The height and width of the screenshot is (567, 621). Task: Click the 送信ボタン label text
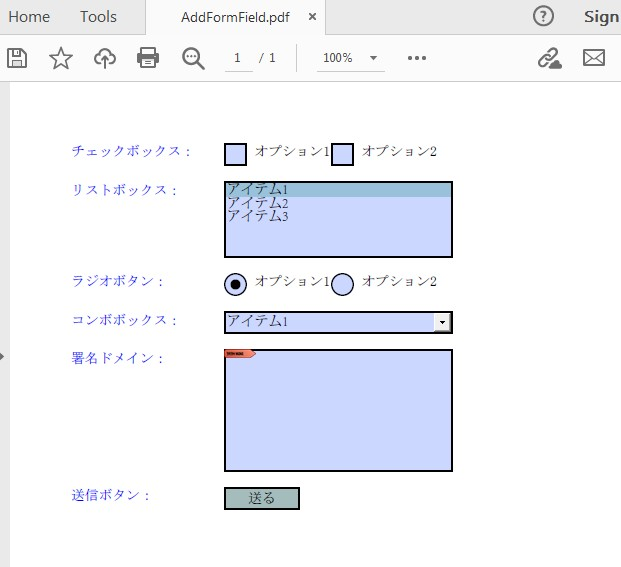pos(110,495)
